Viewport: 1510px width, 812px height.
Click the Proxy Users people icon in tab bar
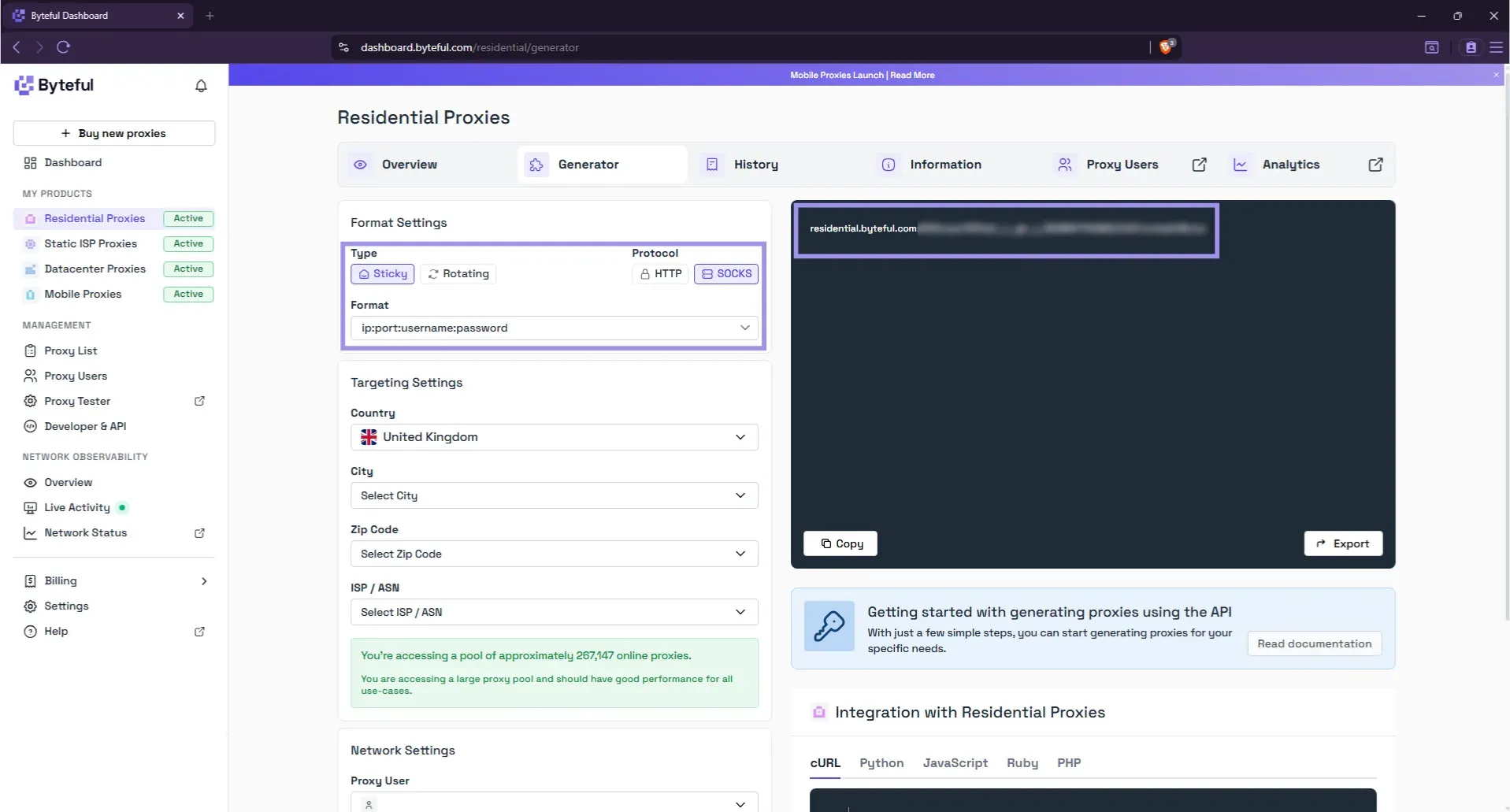click(x=1065, y=165)
